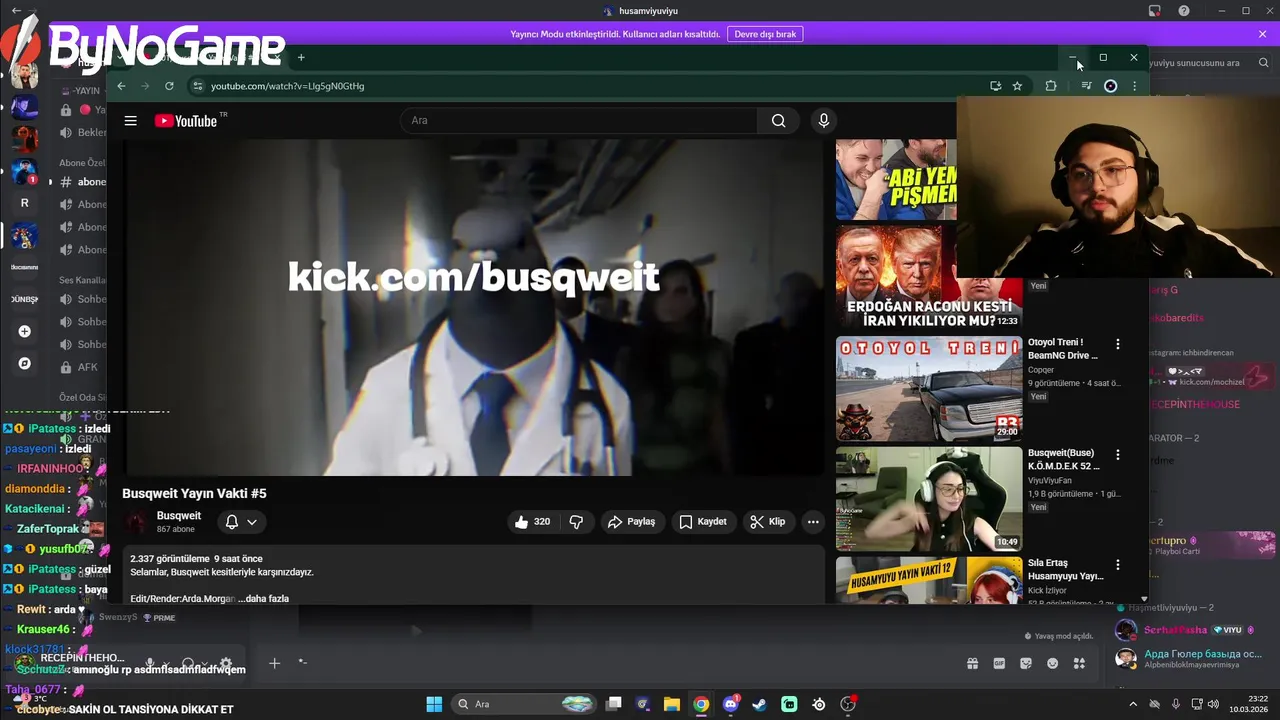Open a new Chrome tab
Image resolution: width=1280 pixels, height=720 pixels.
[x=301, y=58]
